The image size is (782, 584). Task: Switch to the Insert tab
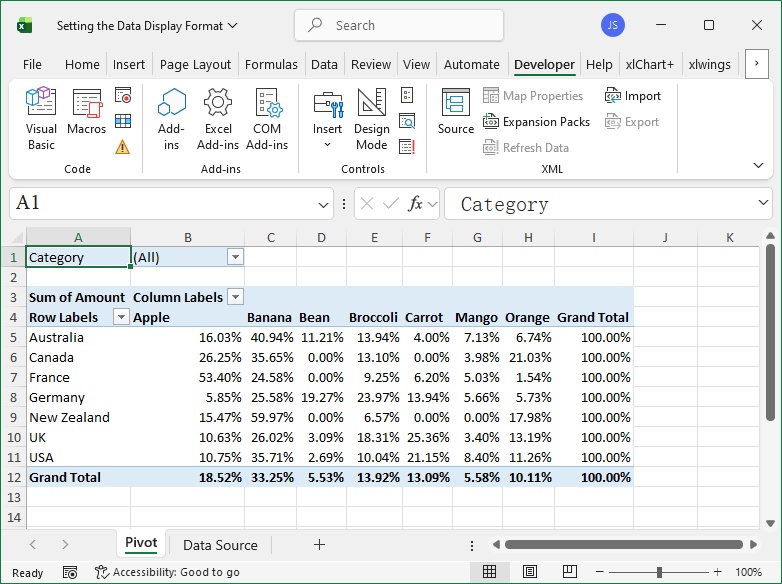pyautogui.click(x=129, y=64)
